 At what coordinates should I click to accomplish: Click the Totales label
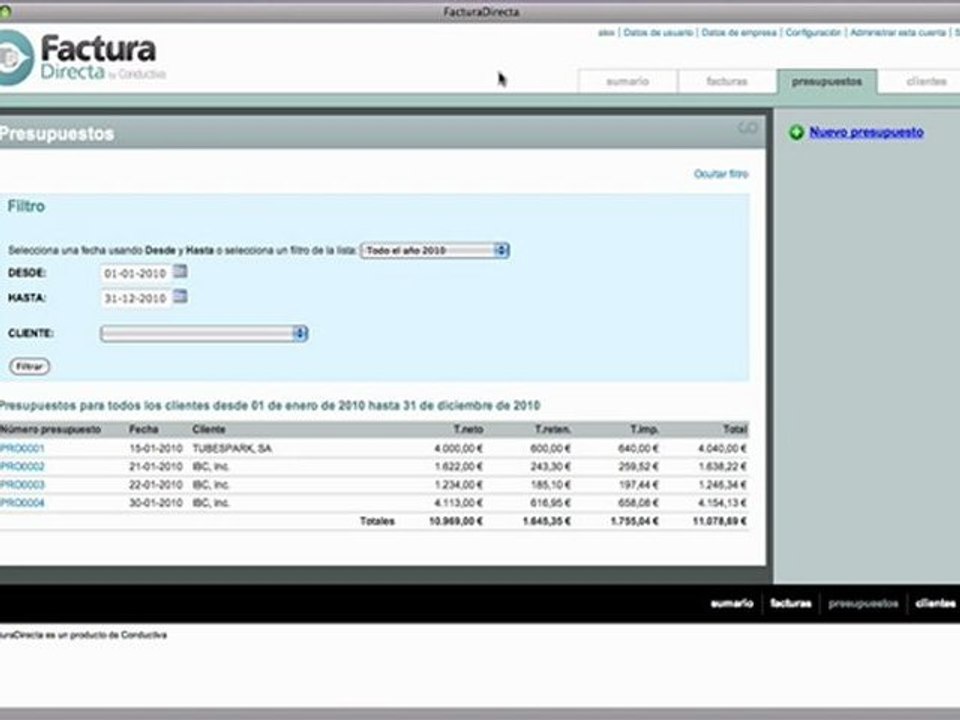377,522
